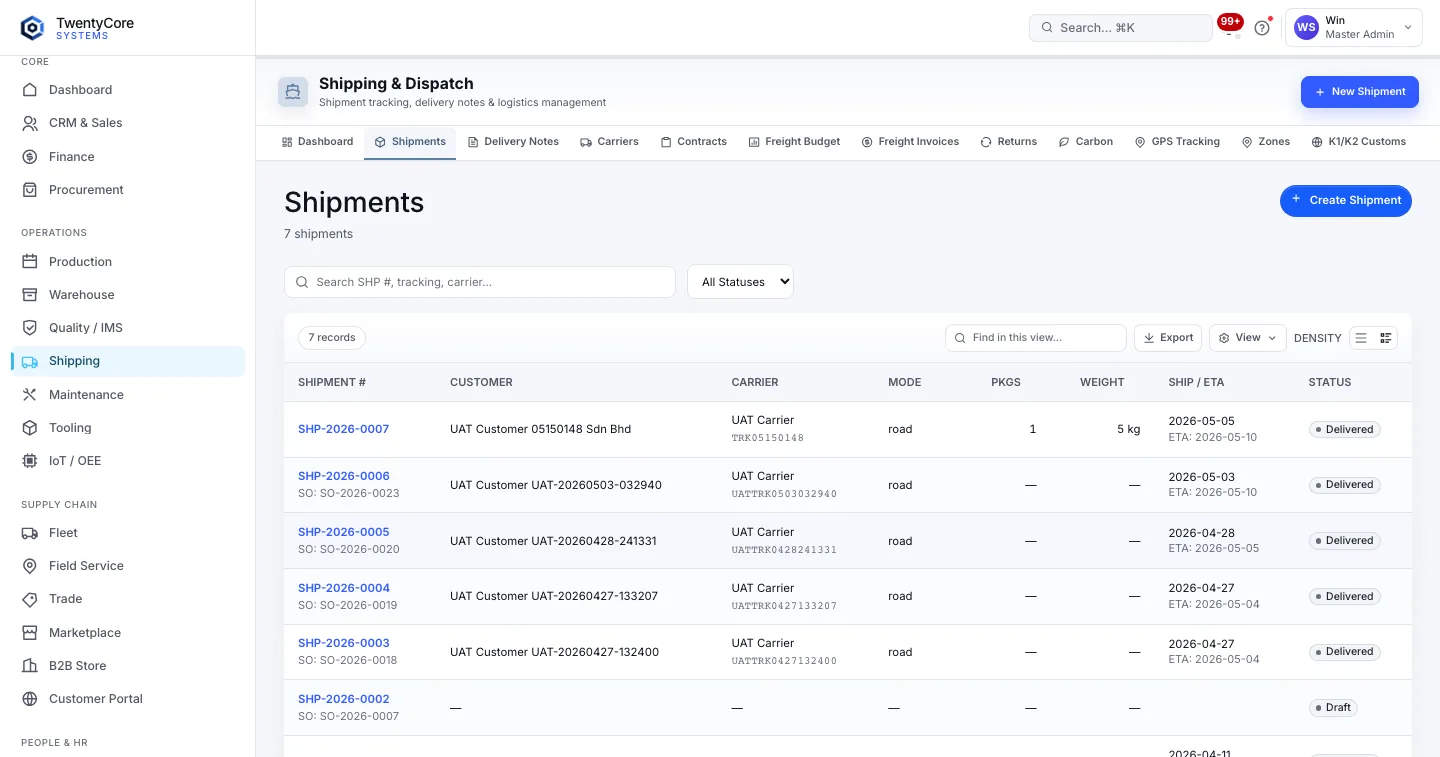The width and height of the screenshot is (1440, 757).
Task: Open the help question mark icon
Action: [x=1262, y=28]
